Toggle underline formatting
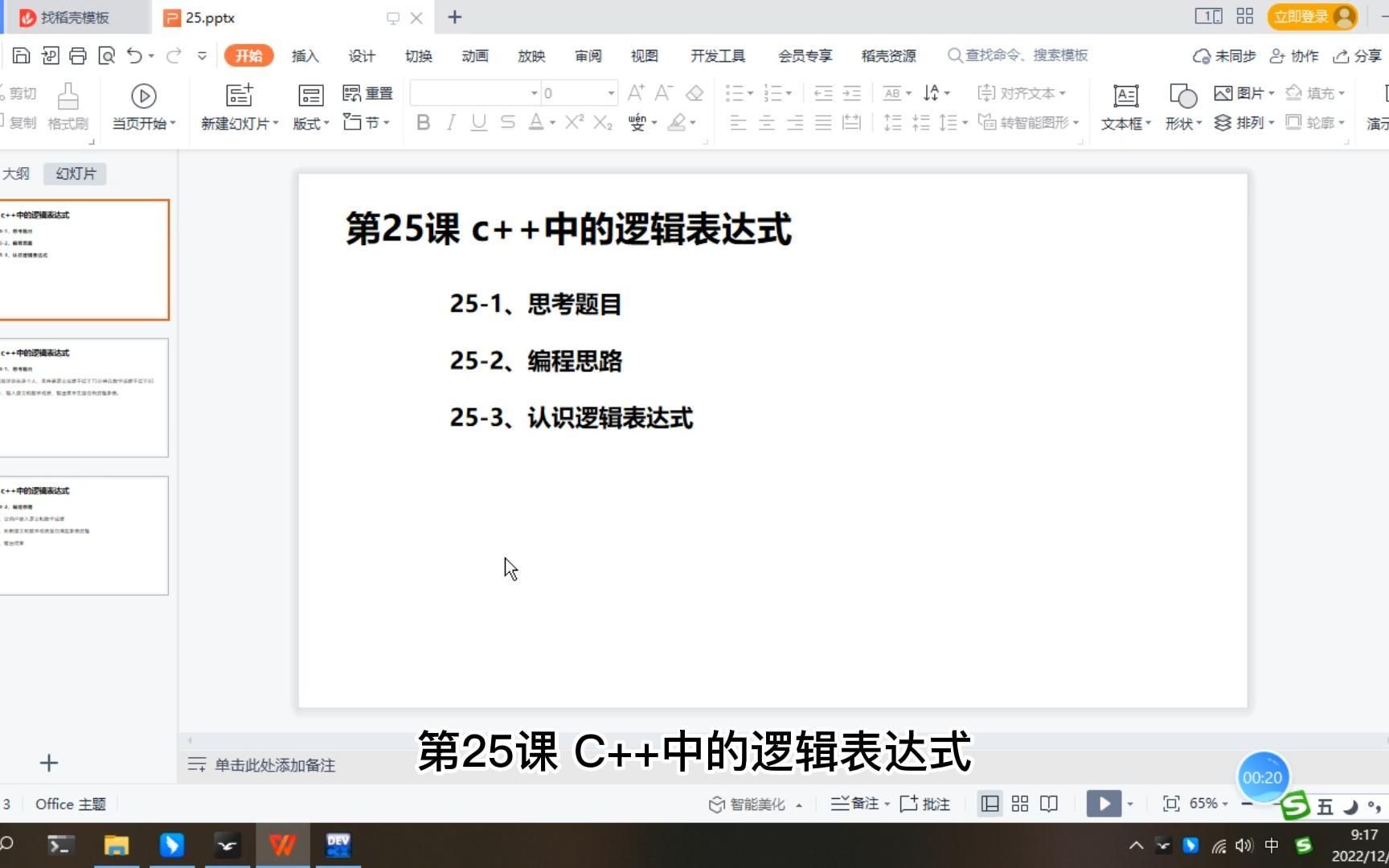Screen dimensions: 1389x868 pos(478,122)
